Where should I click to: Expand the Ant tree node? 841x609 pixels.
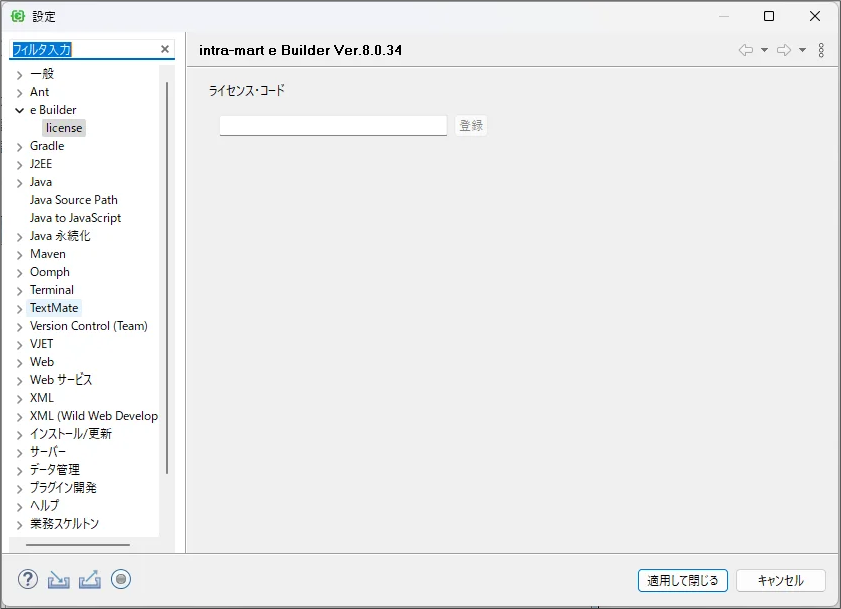[19, 93]
